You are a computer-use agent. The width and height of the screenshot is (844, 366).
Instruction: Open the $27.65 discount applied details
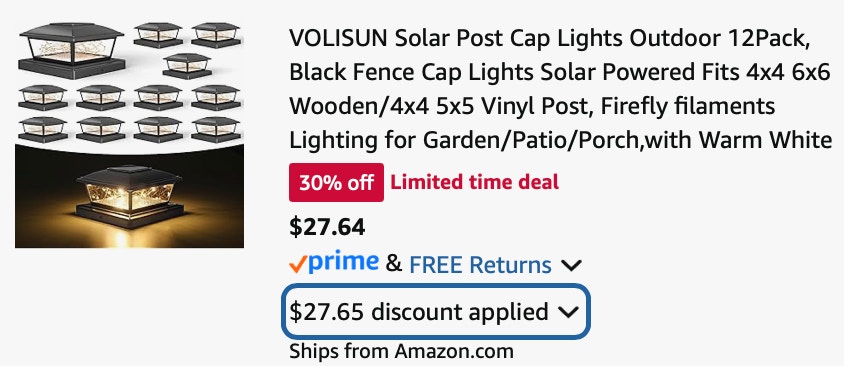click(x=435, y=312)
